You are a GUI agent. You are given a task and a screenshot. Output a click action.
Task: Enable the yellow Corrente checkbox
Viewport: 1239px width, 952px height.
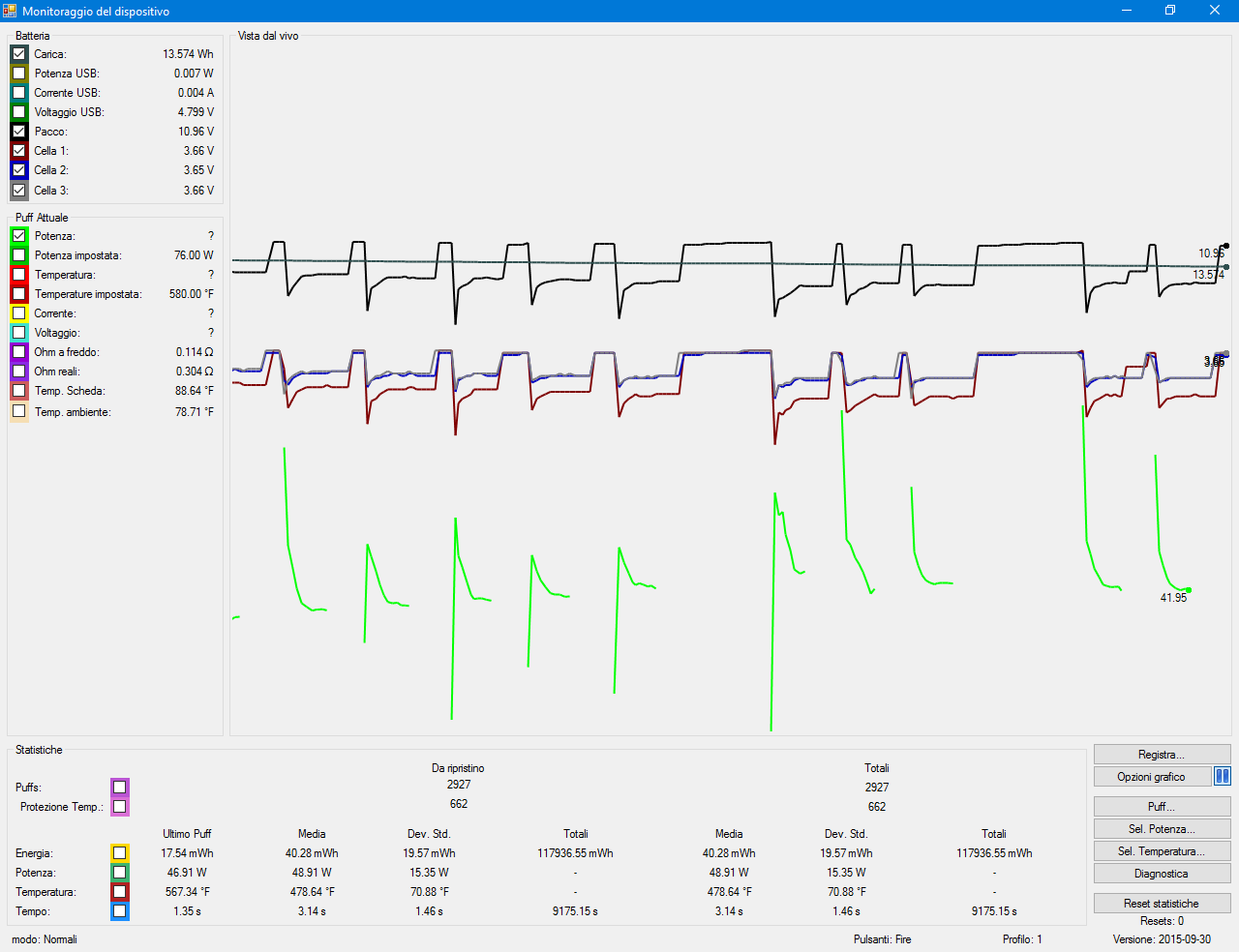pos(19,313)
